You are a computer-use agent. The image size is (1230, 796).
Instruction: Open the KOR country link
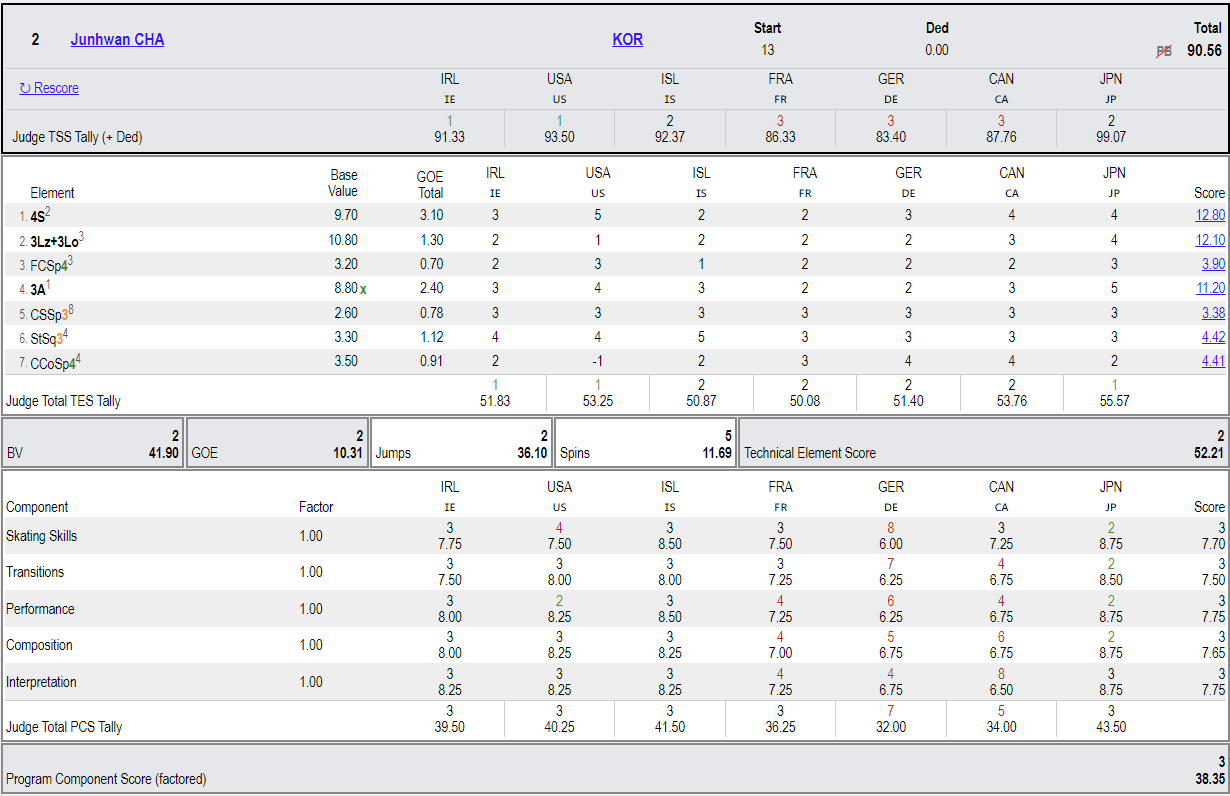click(628, 40)
